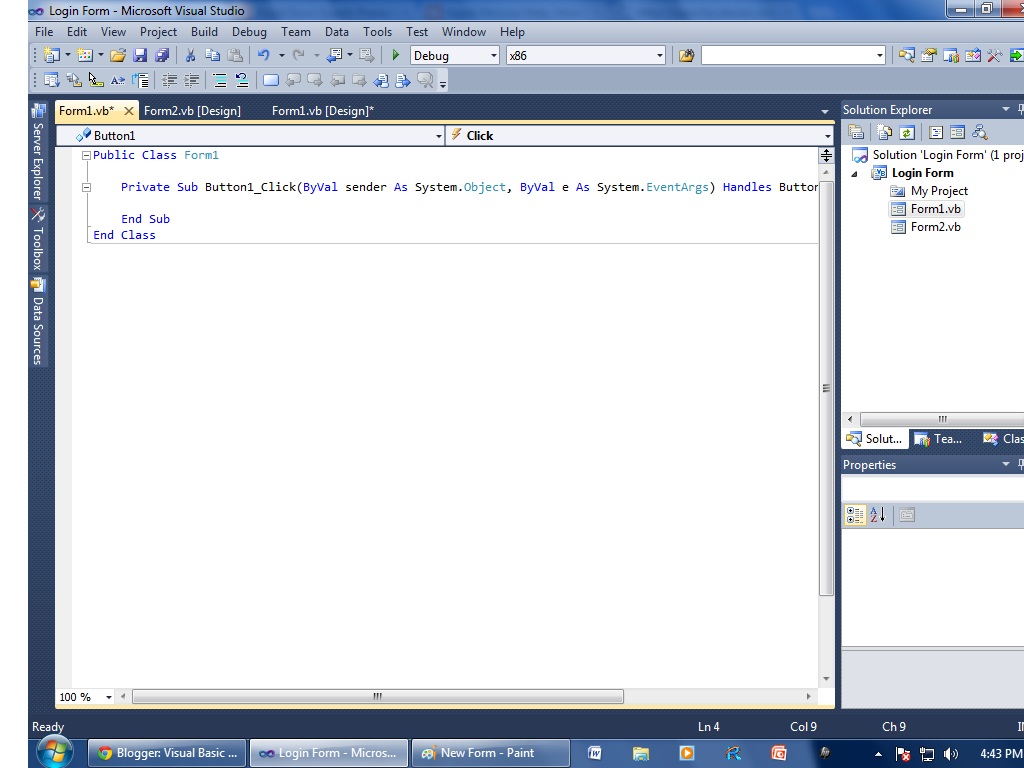This screenshot has height=768, width=1024.
Task: Click Solution Explorer Properties icon
Action: click(x=856, y=133)
